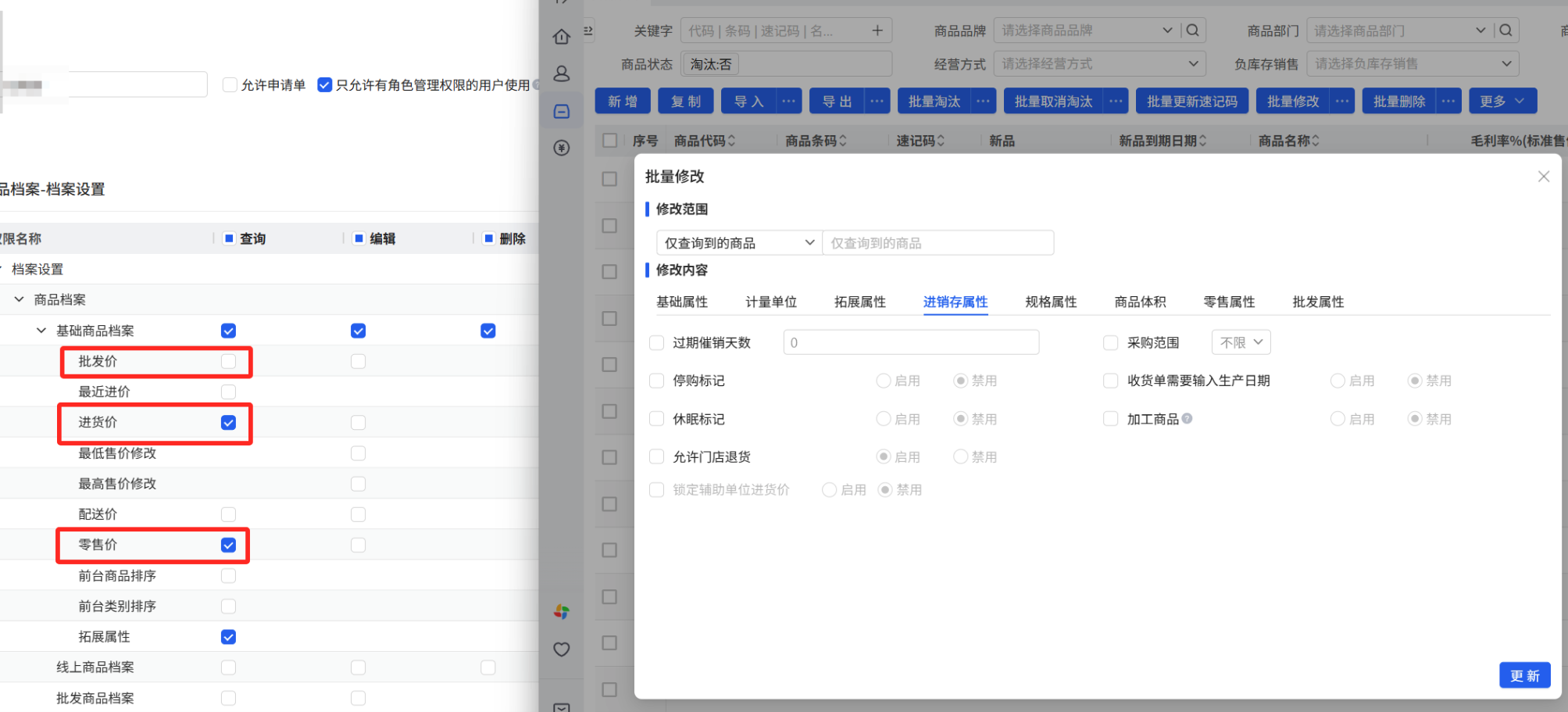The height and width of the screenshot is (712, 1568).
Task: Open 负库存销售 dropdown
Action: coord(1413,64)
